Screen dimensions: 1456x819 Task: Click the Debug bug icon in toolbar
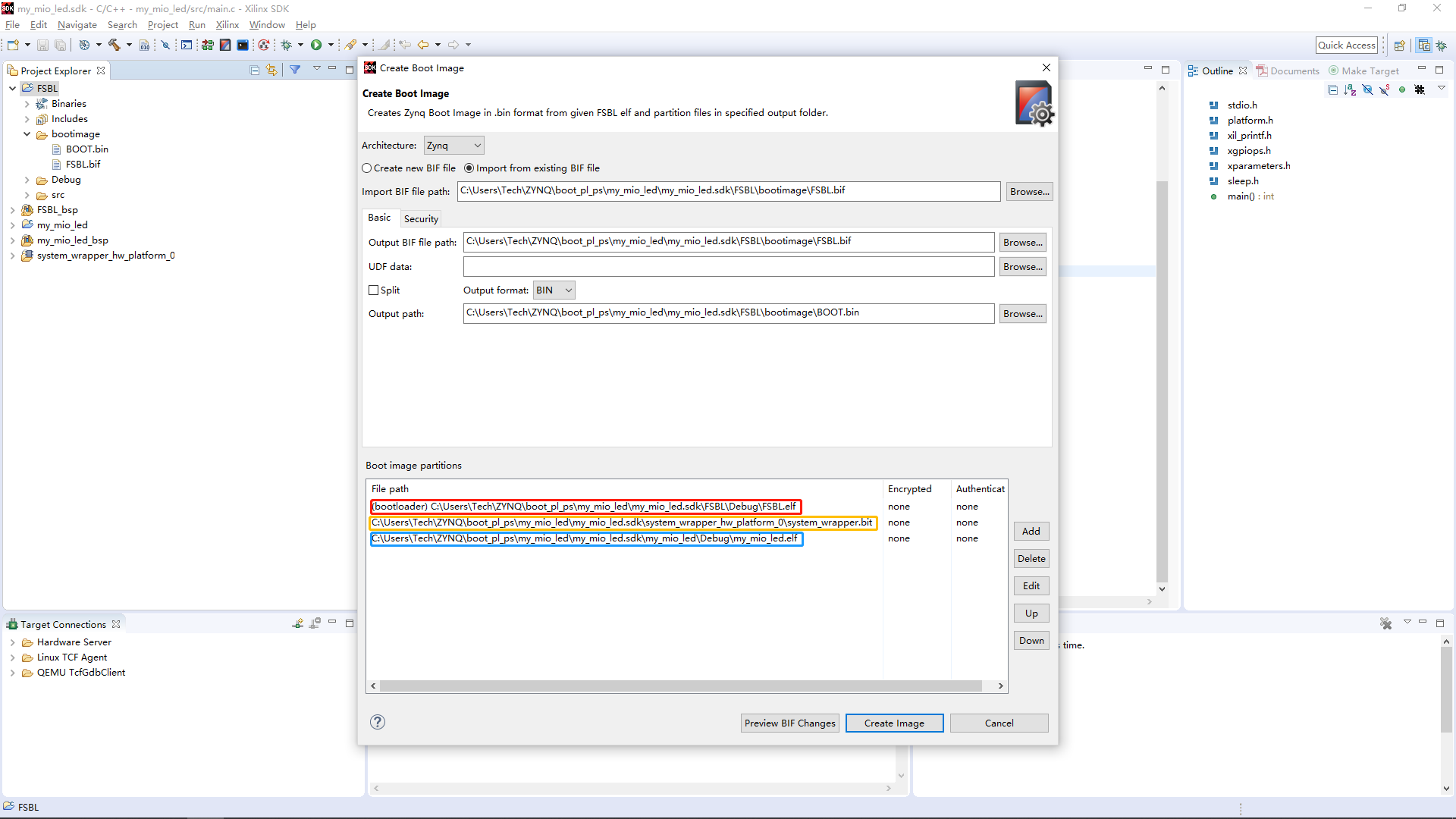[287, 45]
